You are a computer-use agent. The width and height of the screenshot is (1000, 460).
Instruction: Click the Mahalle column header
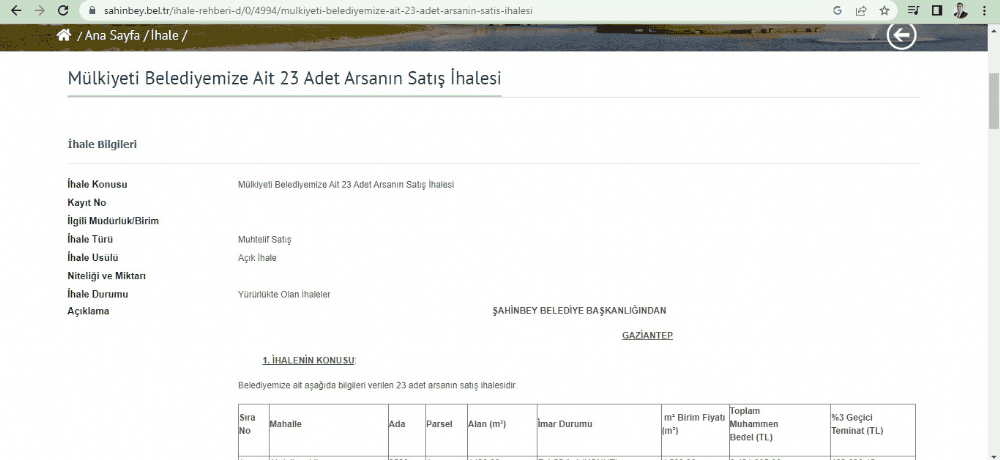[285, 424]
